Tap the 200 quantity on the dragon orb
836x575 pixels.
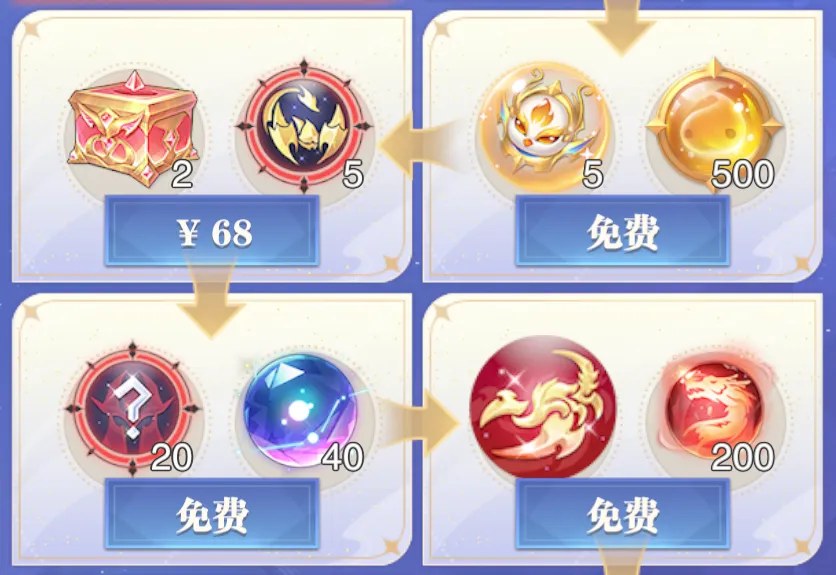[742, 457]
